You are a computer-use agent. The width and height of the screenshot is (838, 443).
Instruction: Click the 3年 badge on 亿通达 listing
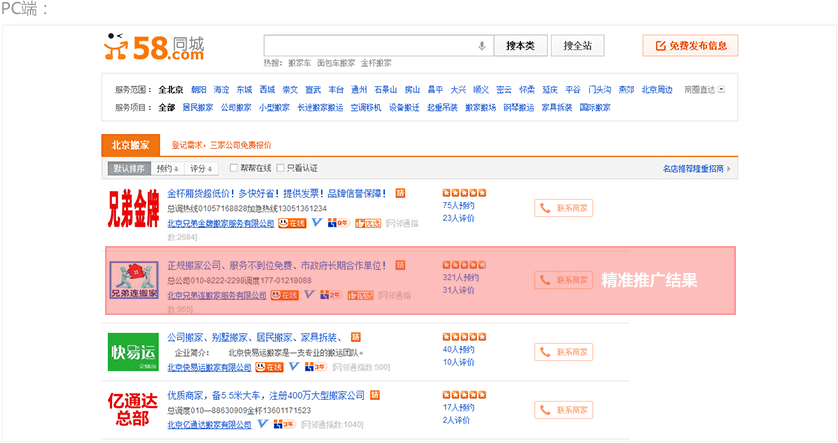[284, 424]
